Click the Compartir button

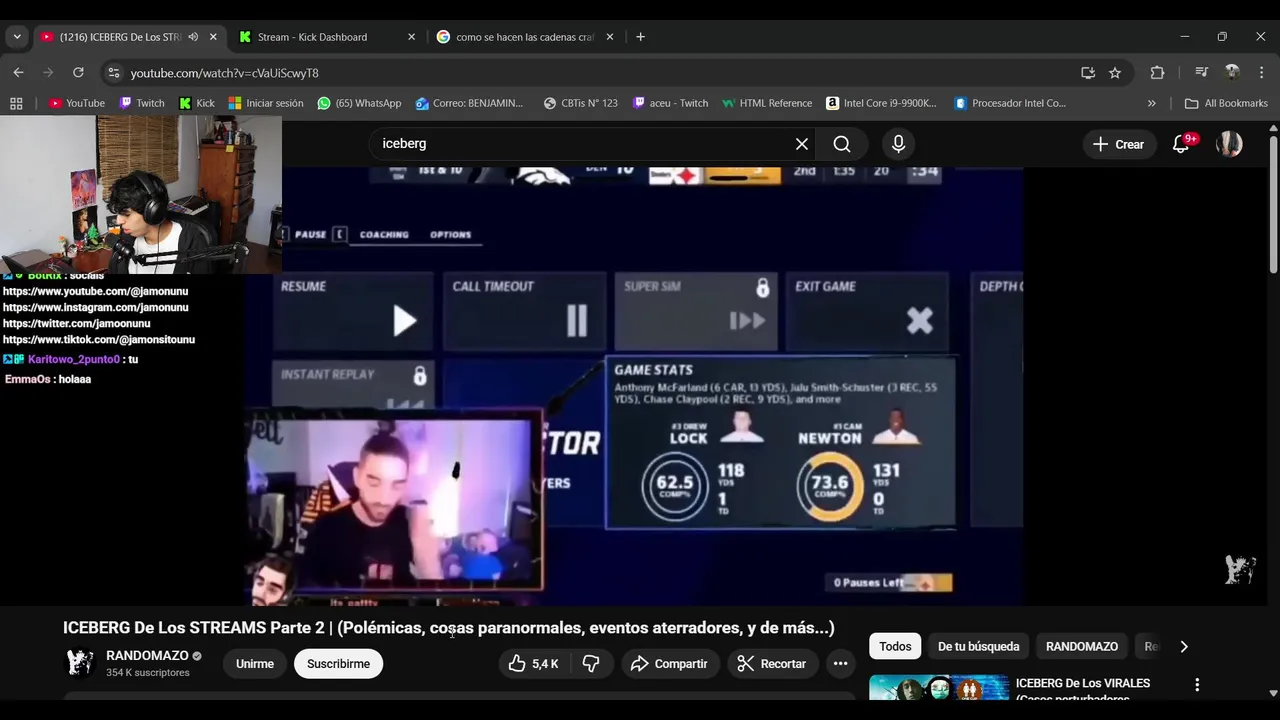point(670,663)
